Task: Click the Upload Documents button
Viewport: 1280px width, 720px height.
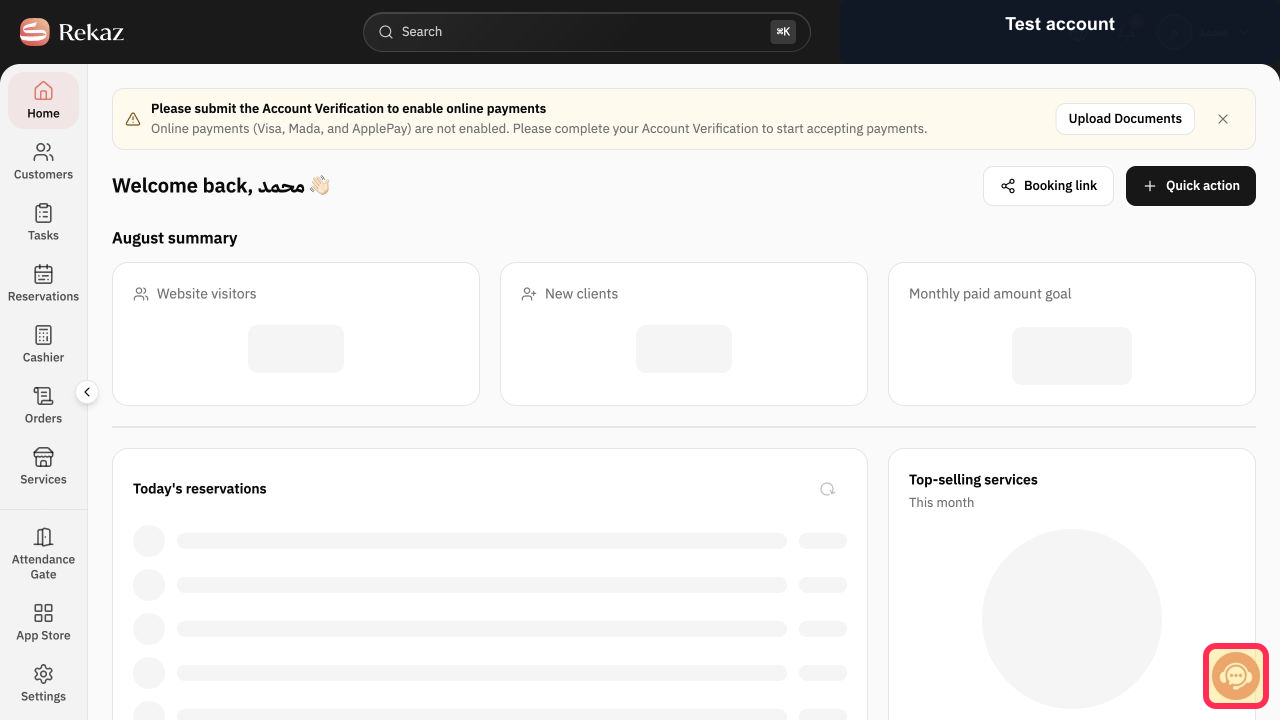Action: tap(1125, 119)
